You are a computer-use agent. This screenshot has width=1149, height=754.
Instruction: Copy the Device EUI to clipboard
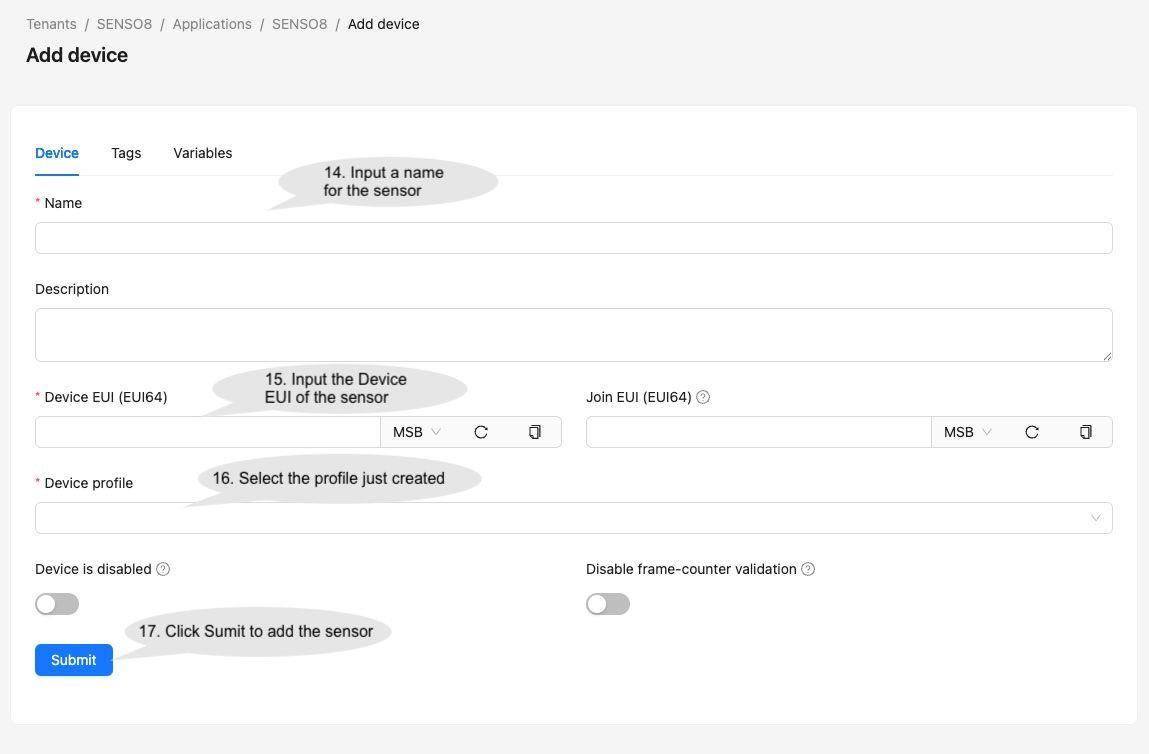pyautogui.click(x=535, y=432)
